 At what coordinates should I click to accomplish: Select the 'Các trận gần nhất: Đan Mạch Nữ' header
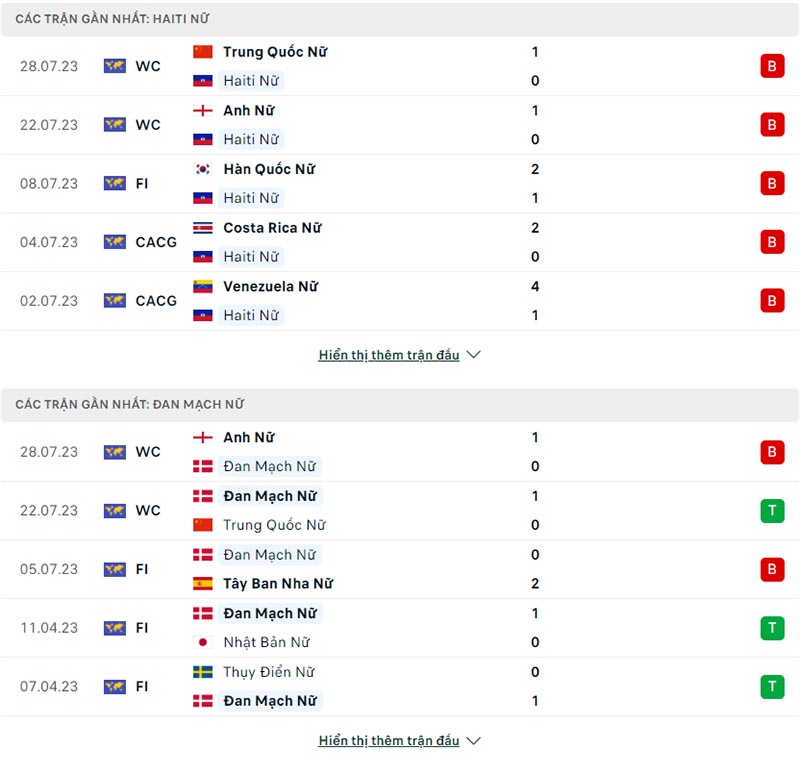coord(130,405)
